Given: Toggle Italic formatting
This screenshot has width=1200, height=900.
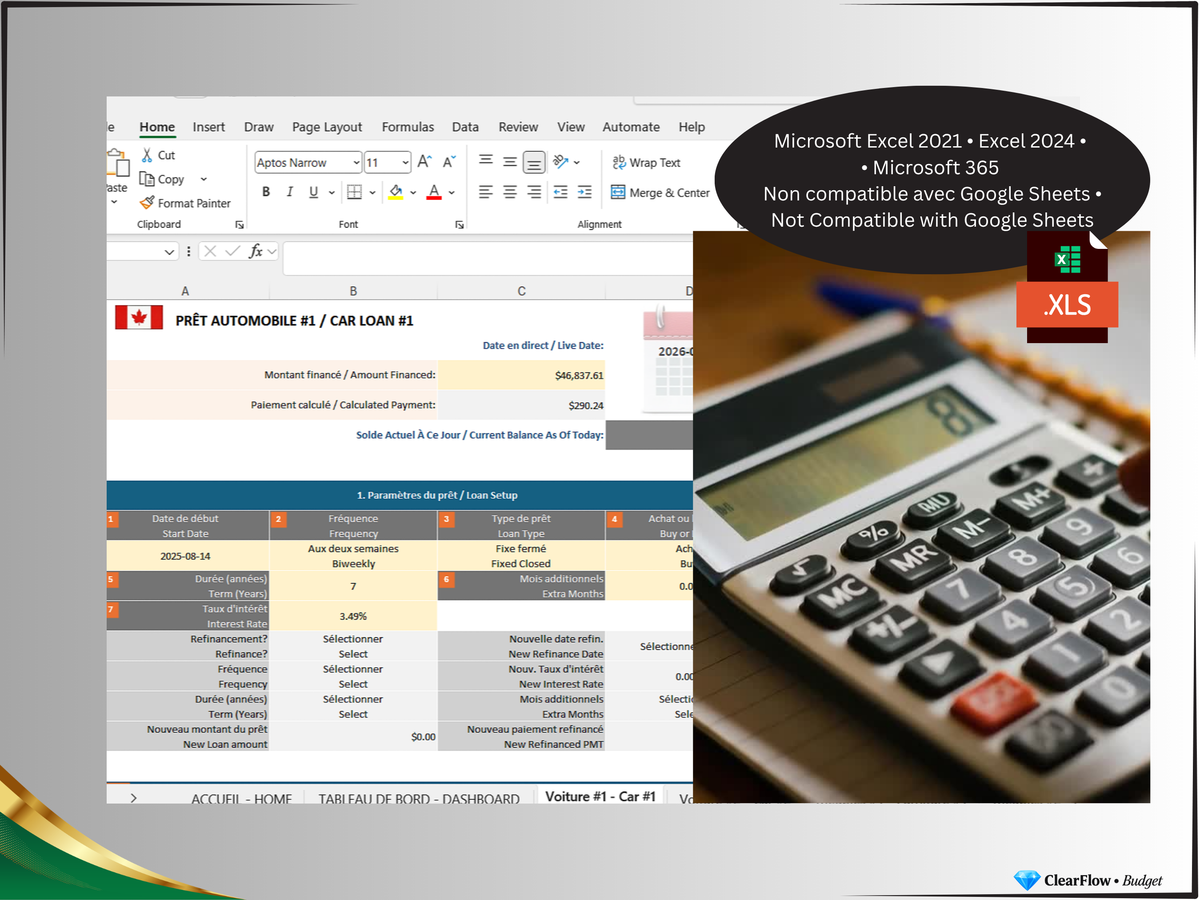Looking at the screenshot, I should (x=290, y=192).
